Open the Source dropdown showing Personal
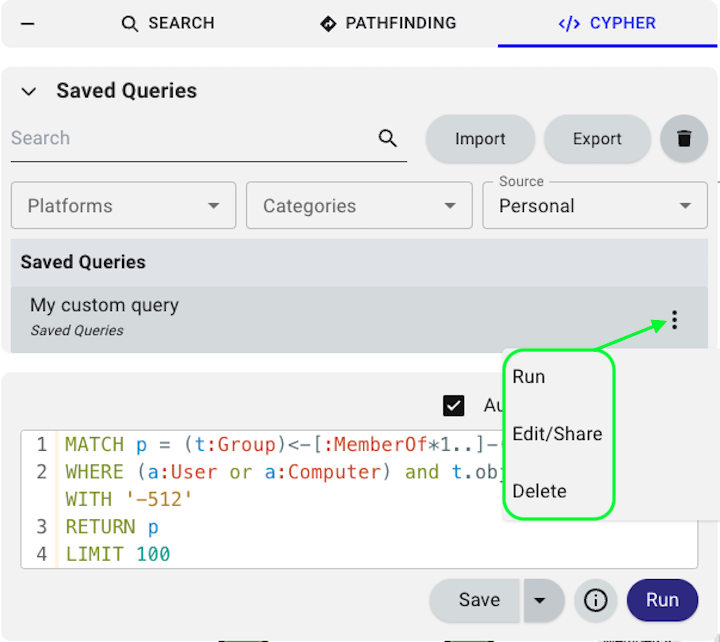 click(x=595, y=205)
